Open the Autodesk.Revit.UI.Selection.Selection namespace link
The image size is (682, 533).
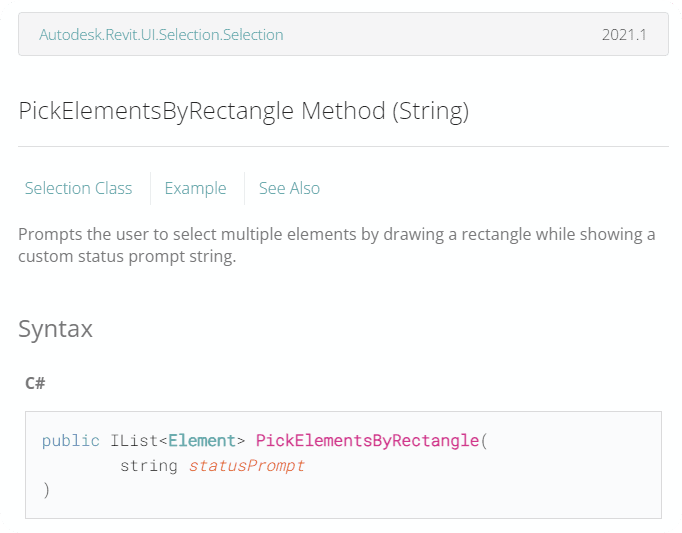tap(161, 35)
